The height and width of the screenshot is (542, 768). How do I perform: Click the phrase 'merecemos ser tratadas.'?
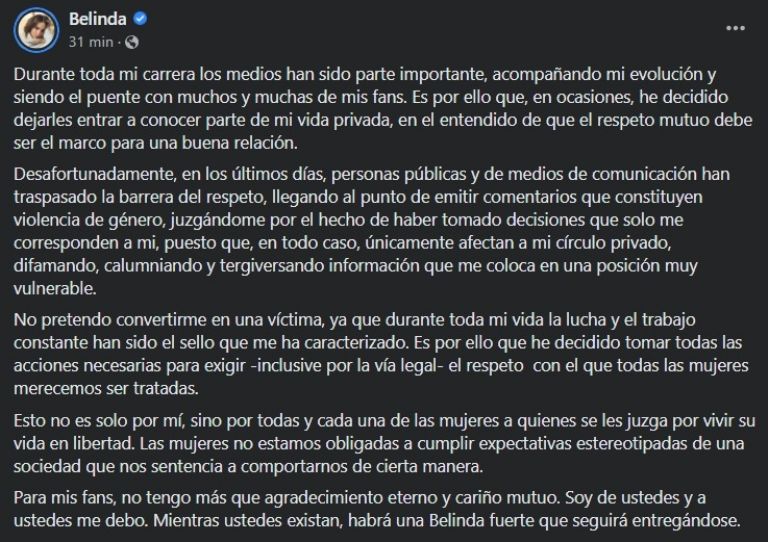point(106,389)
